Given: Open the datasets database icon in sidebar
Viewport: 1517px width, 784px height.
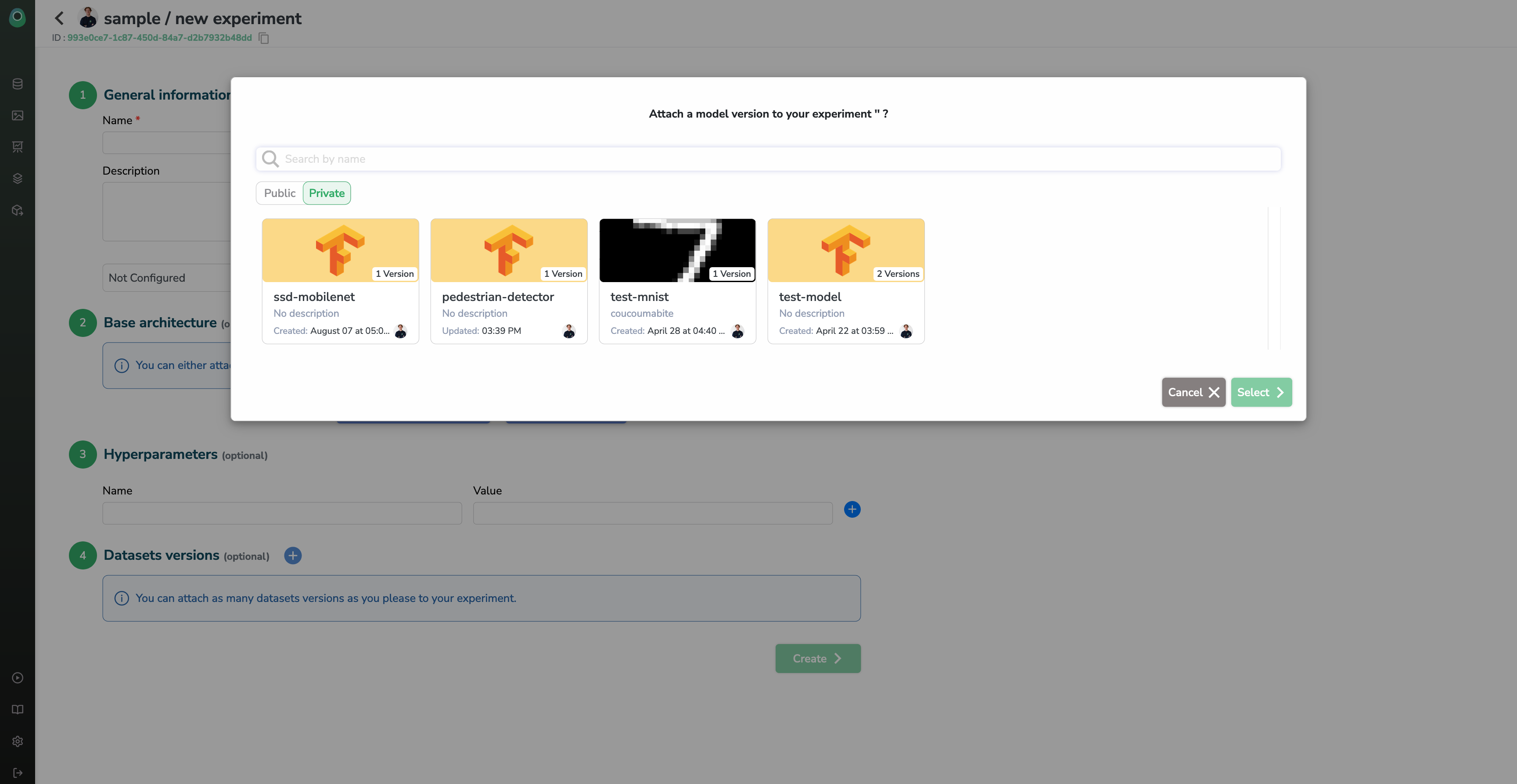Looking at the screenshot, I should pyautogui.click(x=18, y=84).
